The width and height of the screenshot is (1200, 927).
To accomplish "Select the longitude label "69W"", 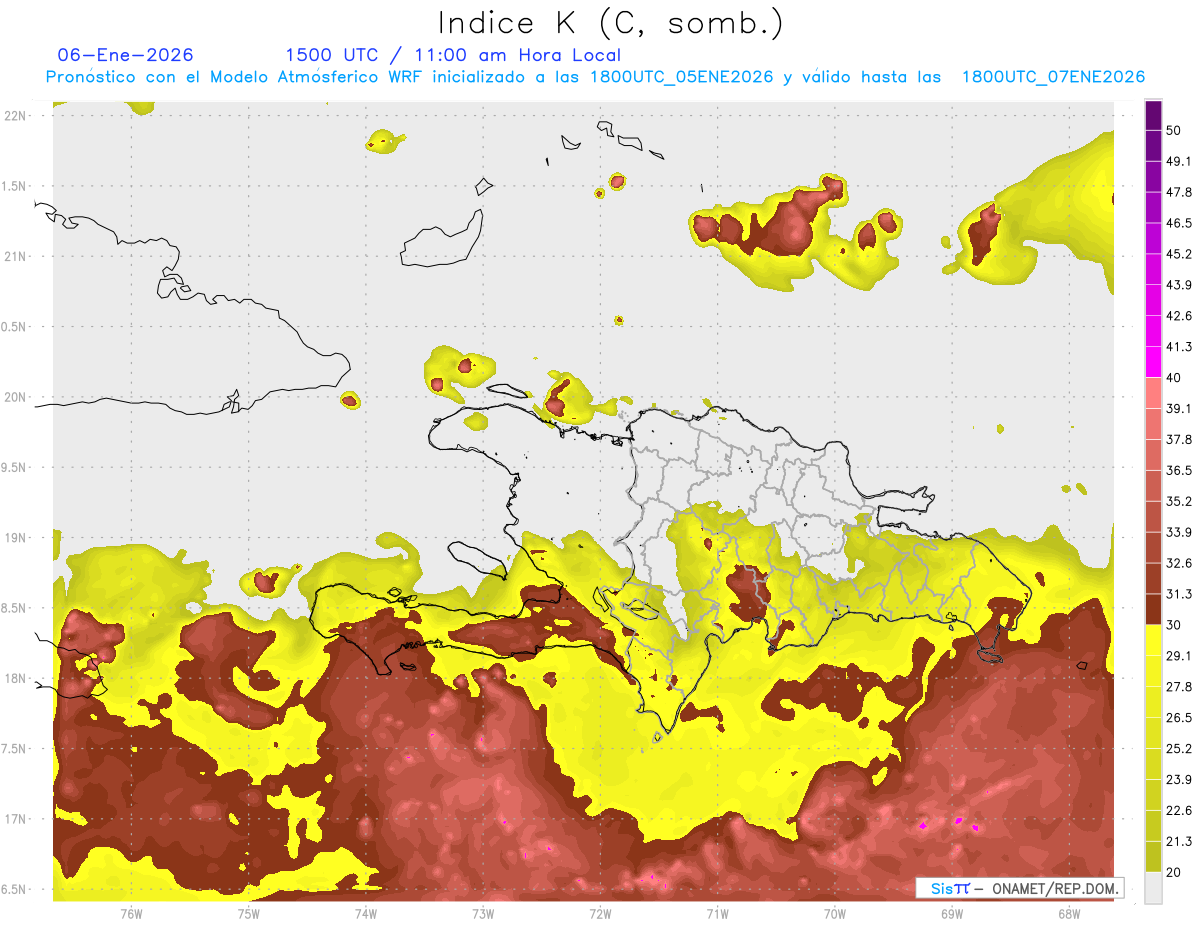I will [x=951, y=914].
